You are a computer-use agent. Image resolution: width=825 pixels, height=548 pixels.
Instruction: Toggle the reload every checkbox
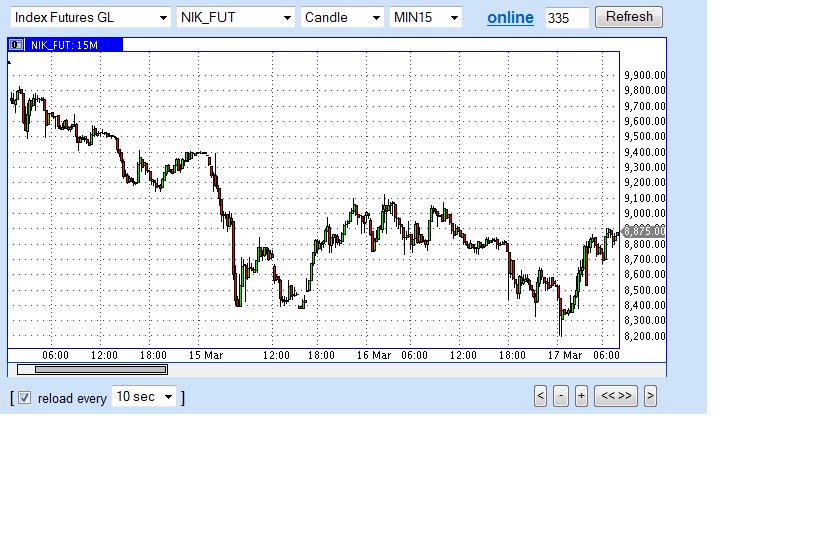tap(24, 398)
